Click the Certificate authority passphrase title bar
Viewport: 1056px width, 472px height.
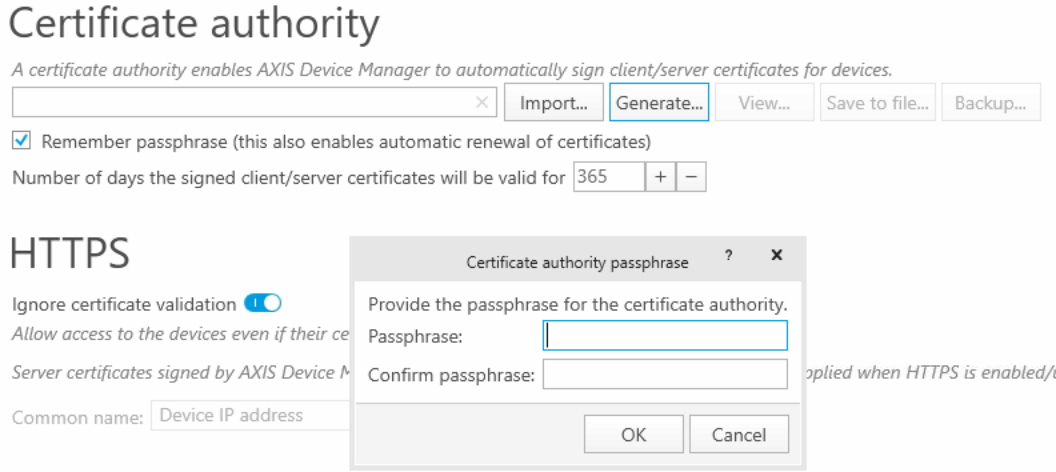pos(577,262)
